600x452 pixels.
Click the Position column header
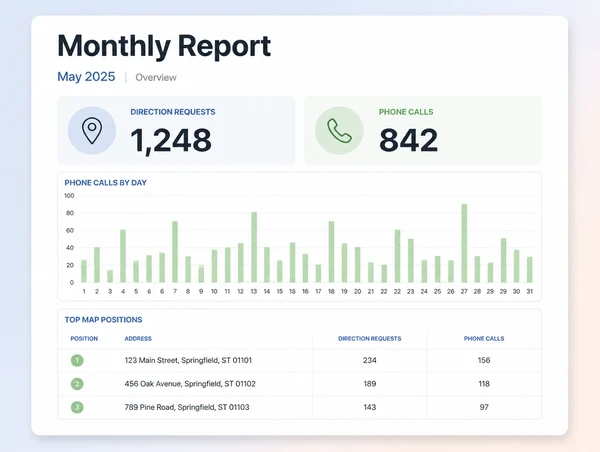click(x=84, y=339)
